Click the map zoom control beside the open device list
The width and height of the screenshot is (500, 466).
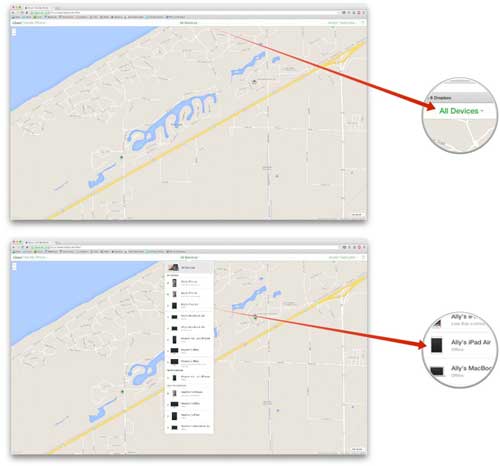[14, 266]
